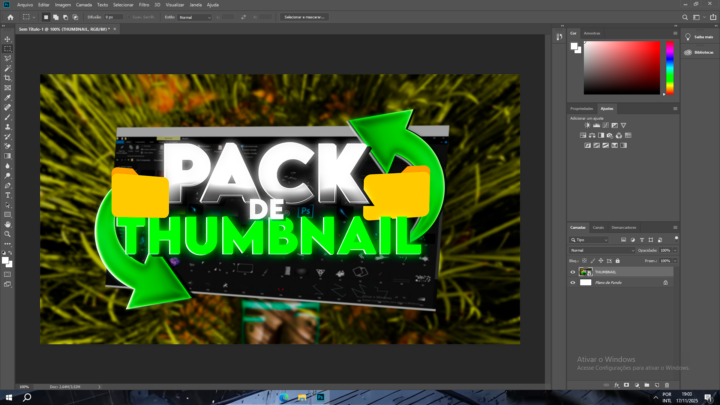Switch to the Canais tab
This screenshot has width=720, height=405.
598,227
